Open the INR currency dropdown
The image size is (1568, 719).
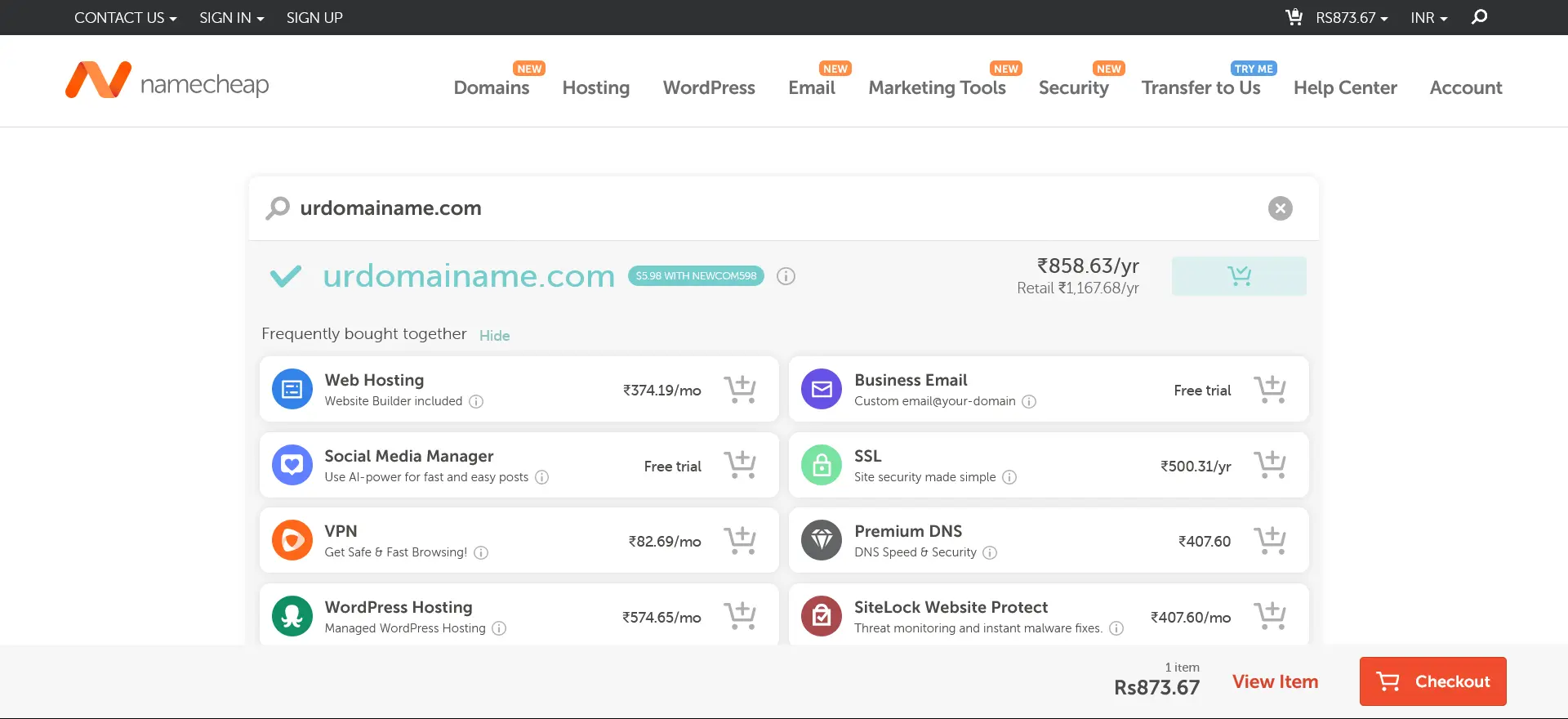point(1429,17)
